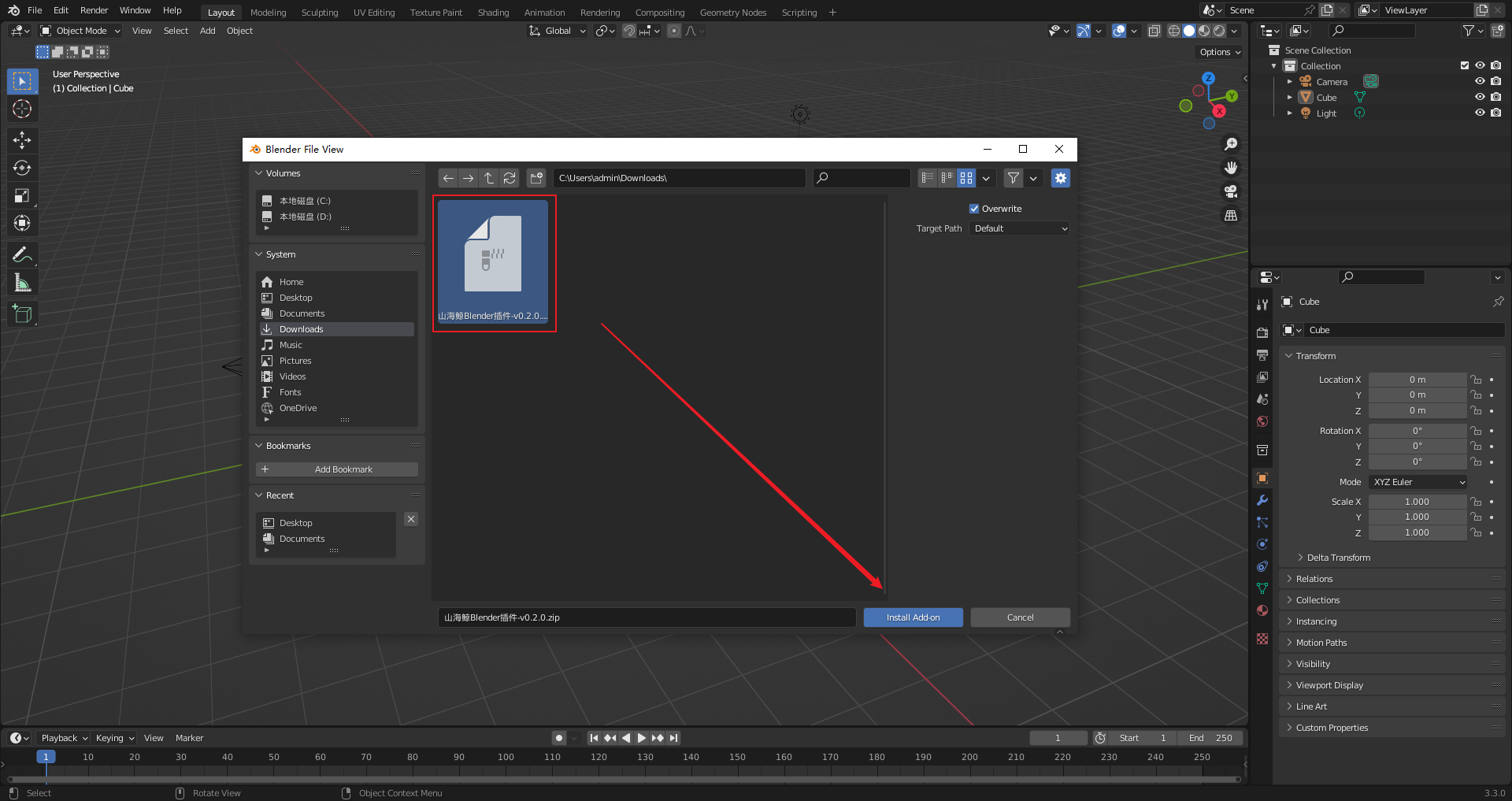Hide Light in viewport via eye icon

(x=1480, y=113)
